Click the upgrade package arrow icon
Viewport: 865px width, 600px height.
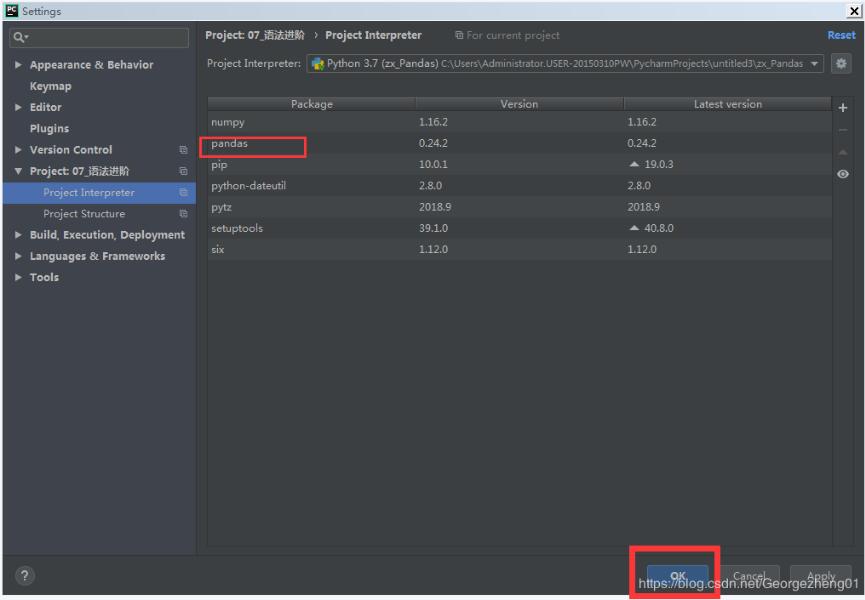click(842, 152)
